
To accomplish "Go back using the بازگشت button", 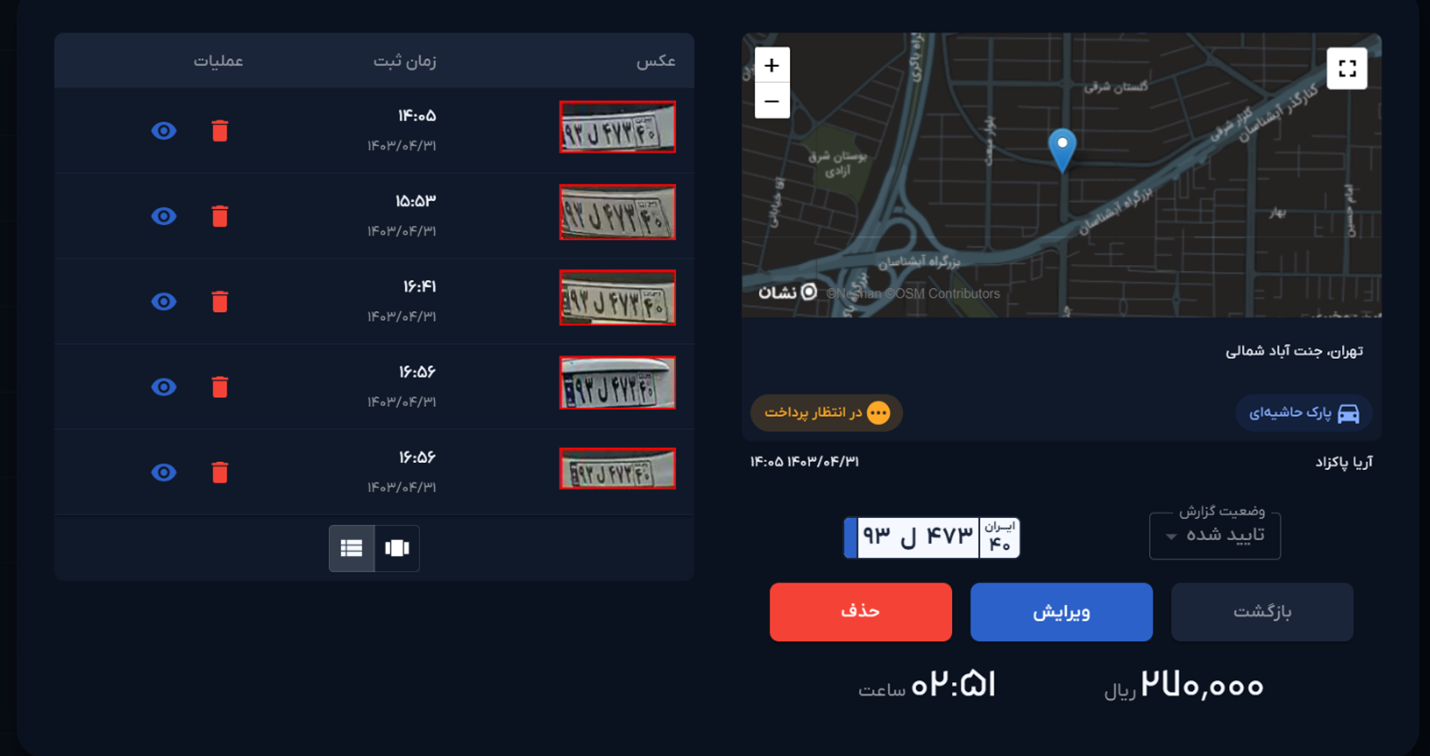I will 1262,612.
